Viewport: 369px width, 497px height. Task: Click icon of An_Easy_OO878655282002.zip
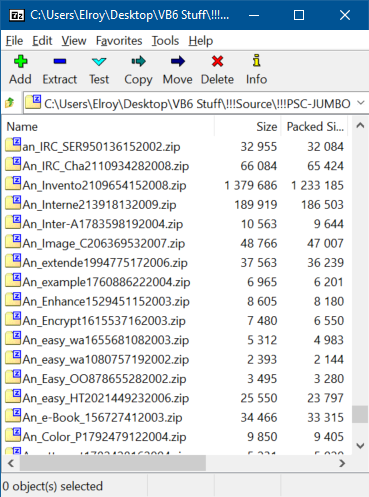click(x=13, y=377)
